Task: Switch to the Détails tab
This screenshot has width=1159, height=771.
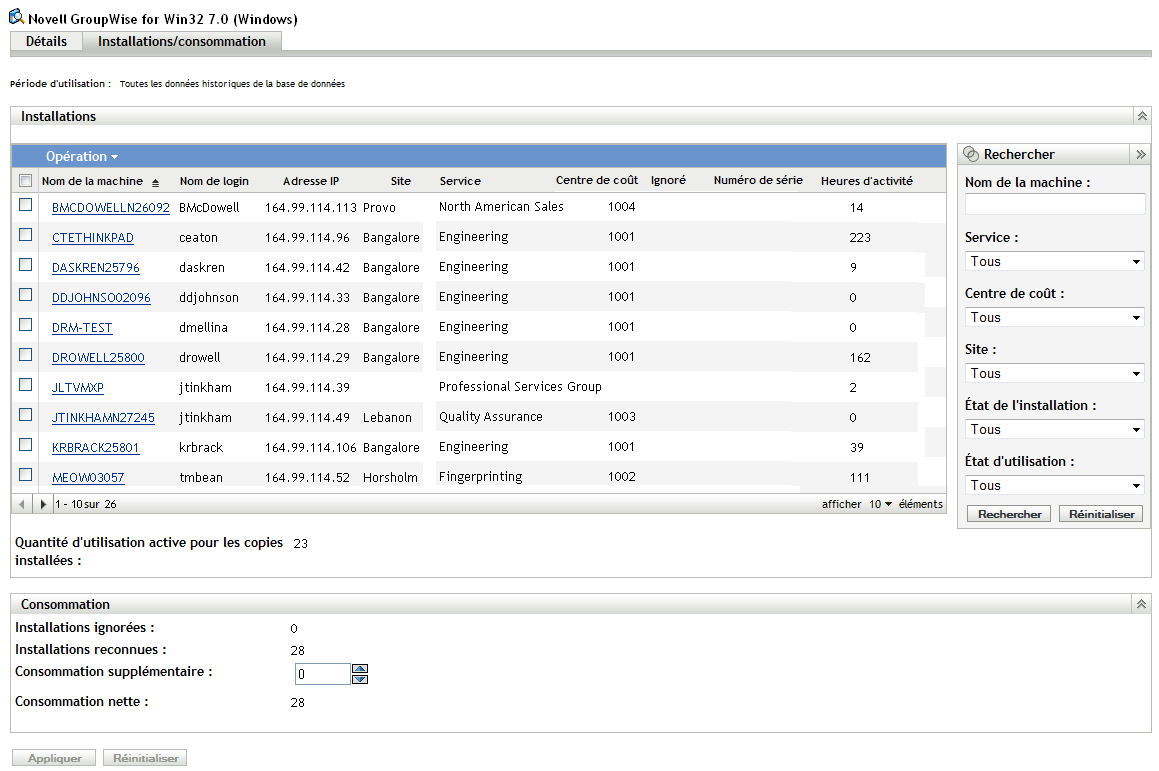Action: (46, 41)
